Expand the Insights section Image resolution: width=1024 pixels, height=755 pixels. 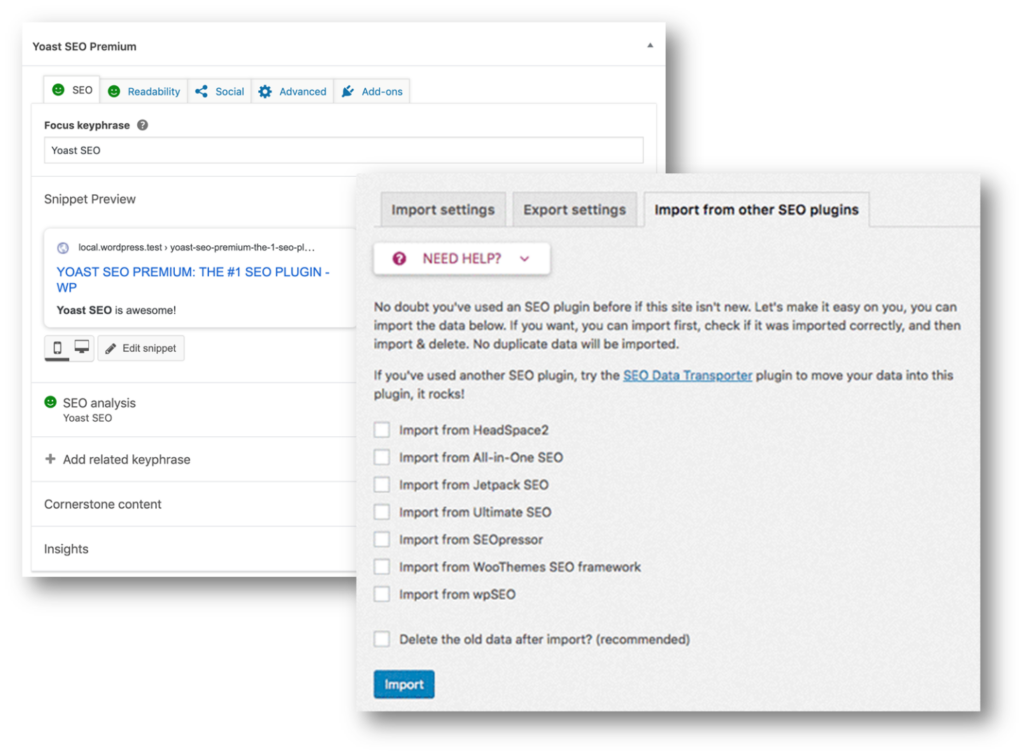point(66,549)
